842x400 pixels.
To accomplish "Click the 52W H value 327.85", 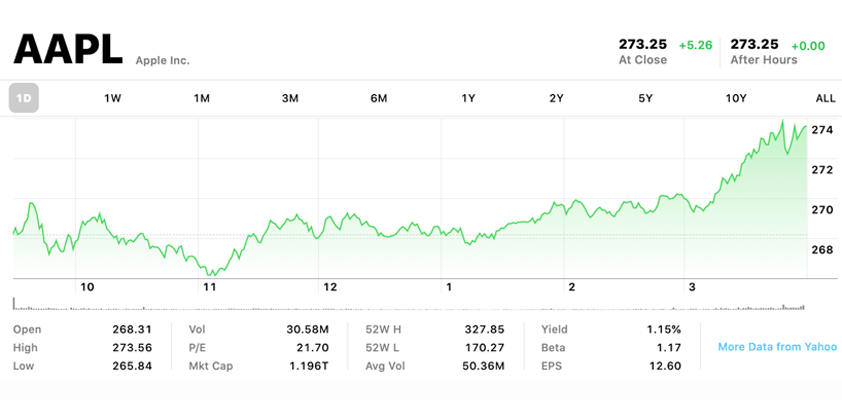I will click(484, 329).
